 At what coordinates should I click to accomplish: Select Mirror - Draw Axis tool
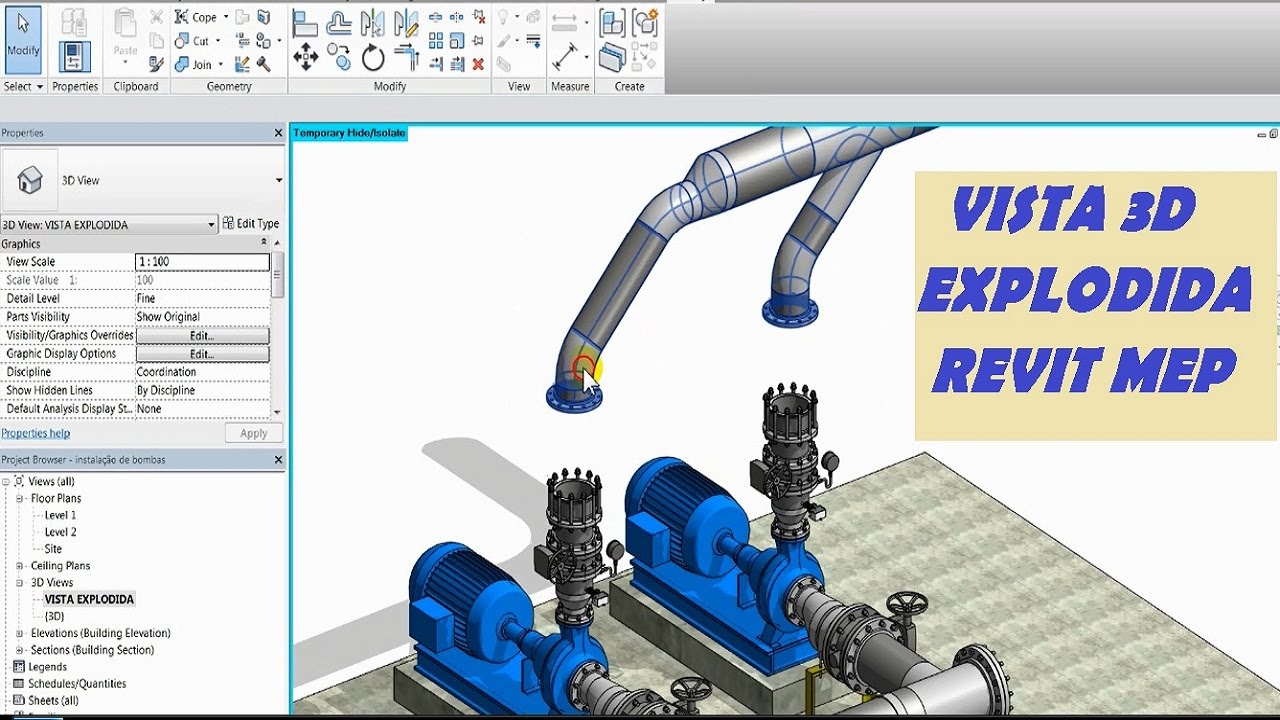[405, 23]
